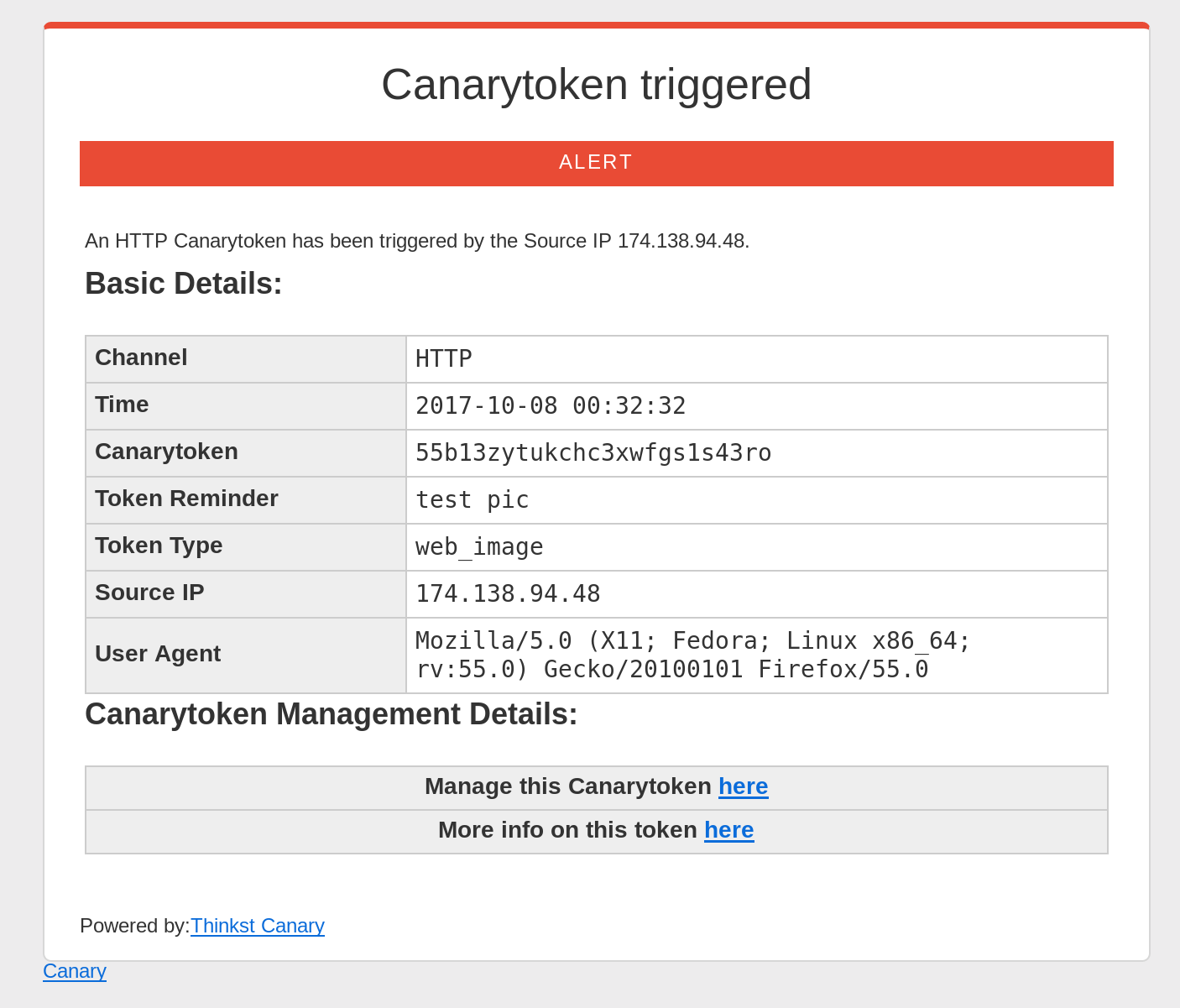Click the Token Type row label
The height and width of the screenshot is (1008, 1180).
click(159, 546)
